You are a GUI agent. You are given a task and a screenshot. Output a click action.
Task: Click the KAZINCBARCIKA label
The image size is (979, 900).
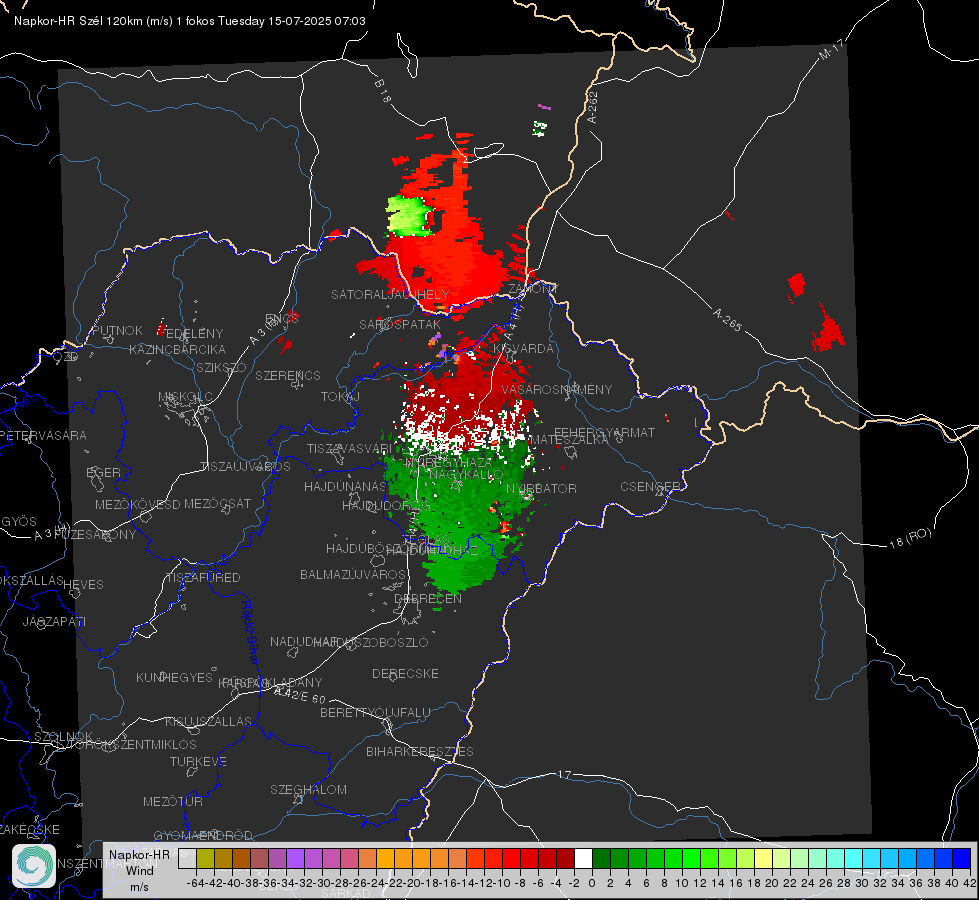(177, 349)
